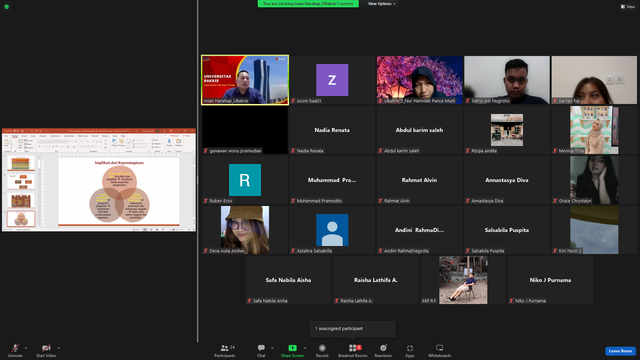Click the '1 unassigned participant' tooltip
The width and height of the screenshot is (640, 360).
point(353,329)
